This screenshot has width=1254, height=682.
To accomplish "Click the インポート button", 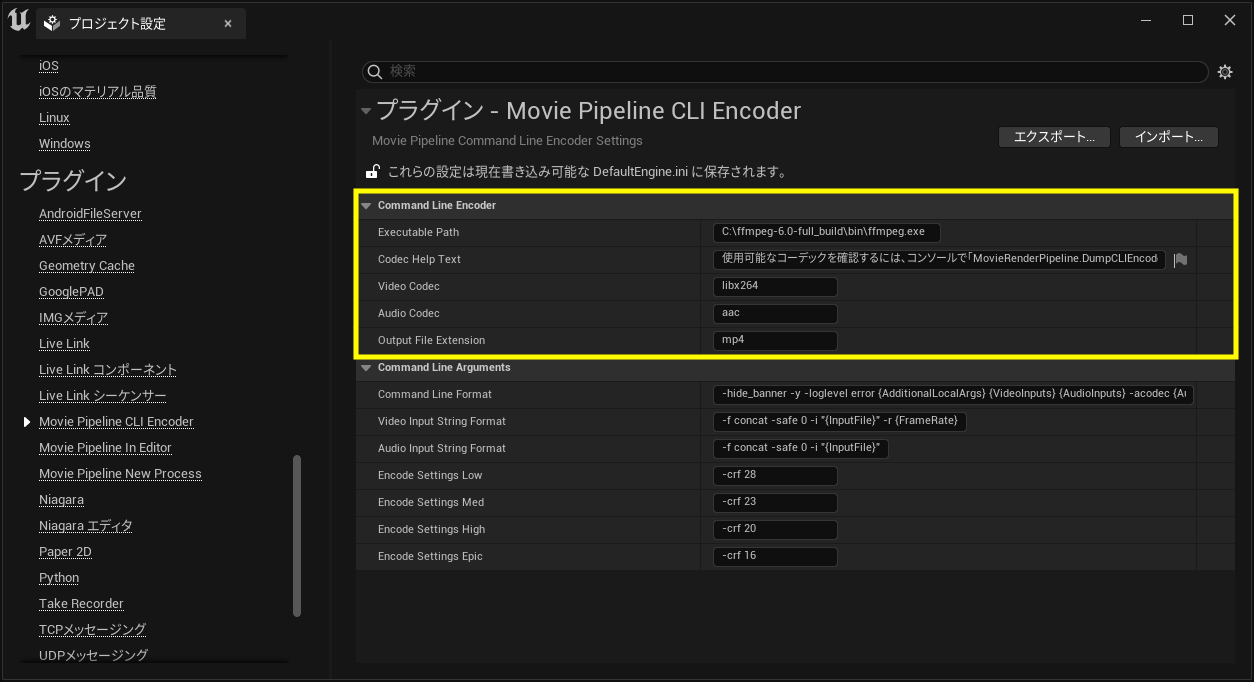I will click(1168, 136).
